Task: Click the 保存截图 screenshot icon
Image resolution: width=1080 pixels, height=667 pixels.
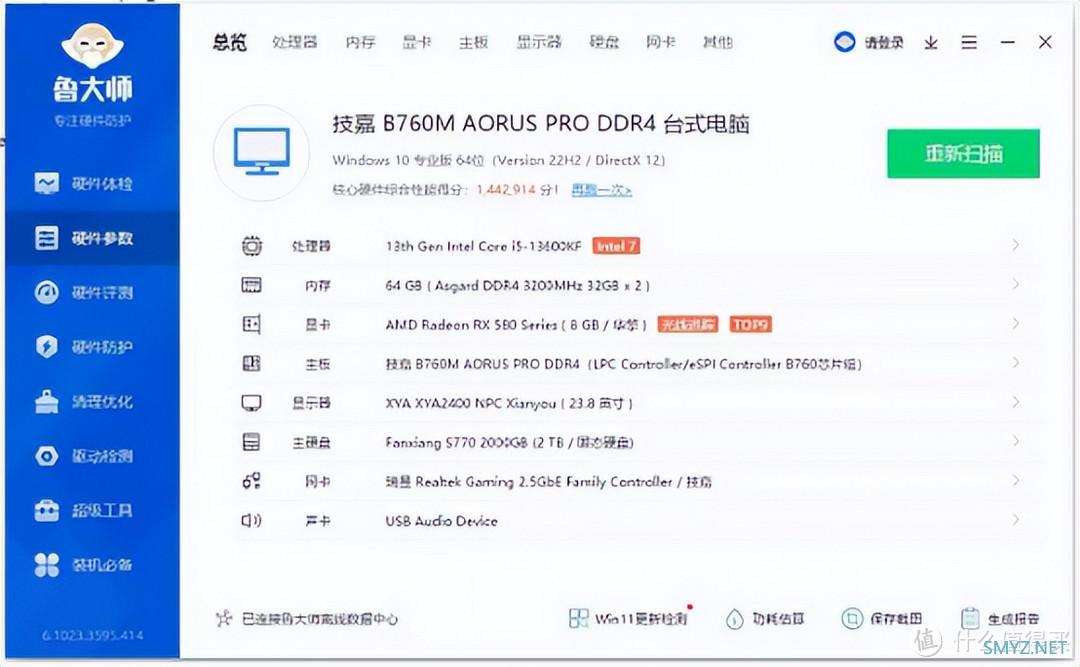Action: click(852, 618)
